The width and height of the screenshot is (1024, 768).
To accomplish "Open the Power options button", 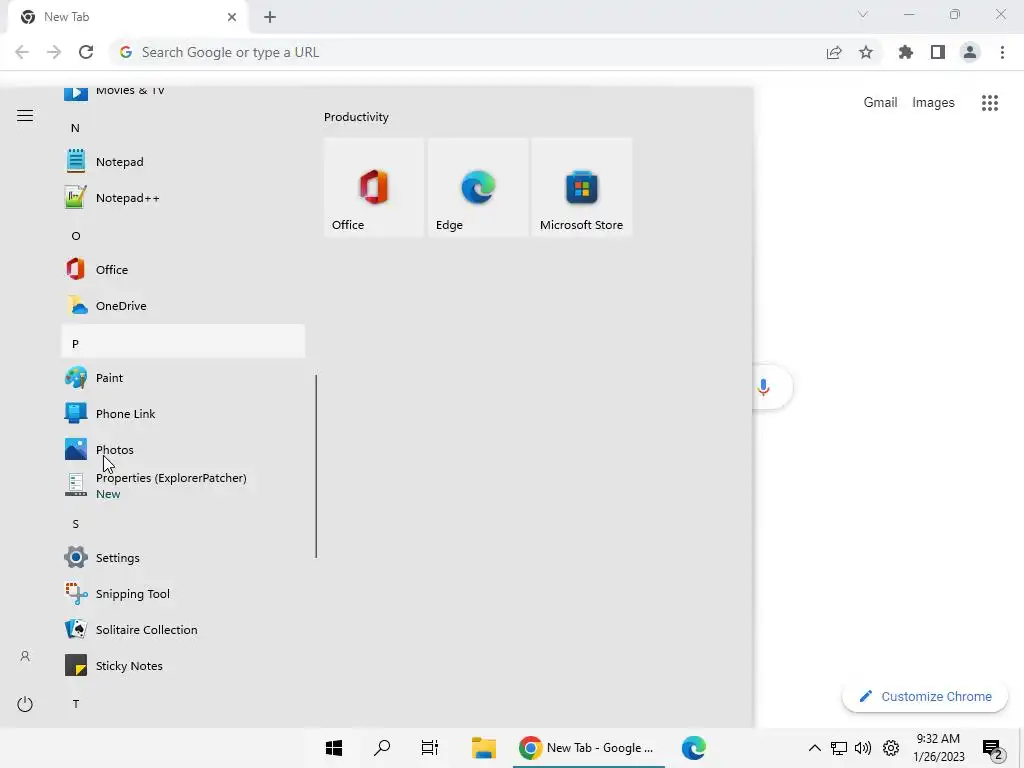I will point(25,704).
